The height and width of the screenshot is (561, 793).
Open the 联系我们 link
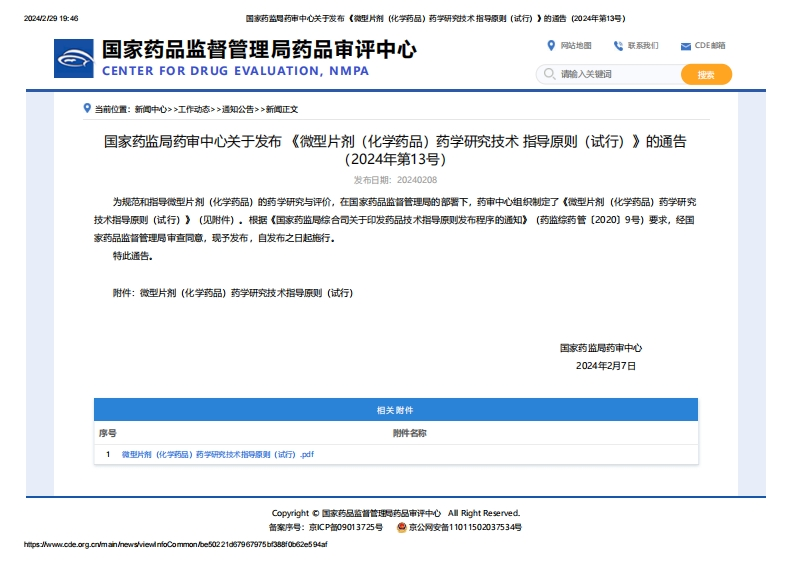click(x=643, y=46)
